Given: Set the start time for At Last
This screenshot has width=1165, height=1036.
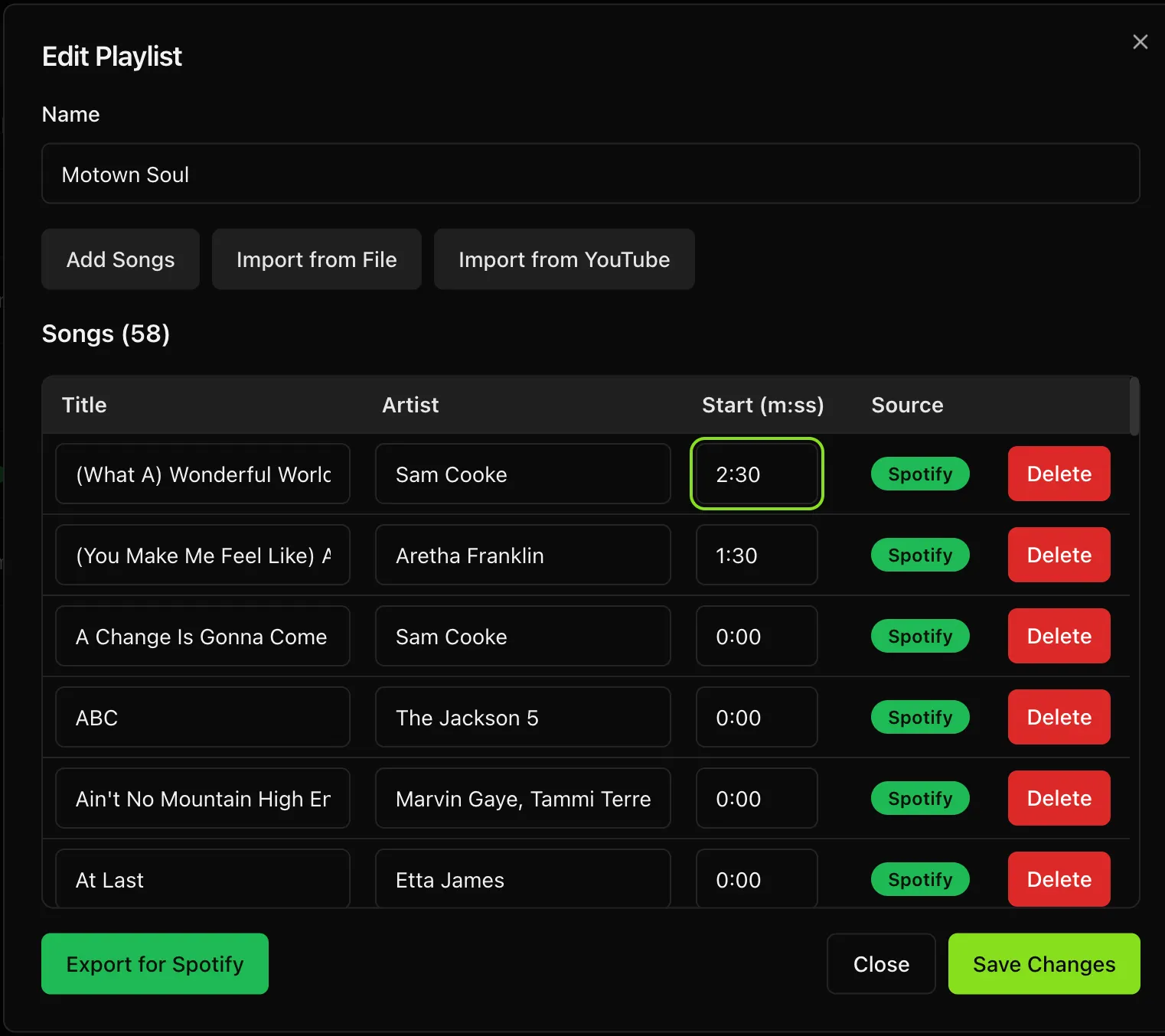Looking at the screenshot, I should click(756, 878).
